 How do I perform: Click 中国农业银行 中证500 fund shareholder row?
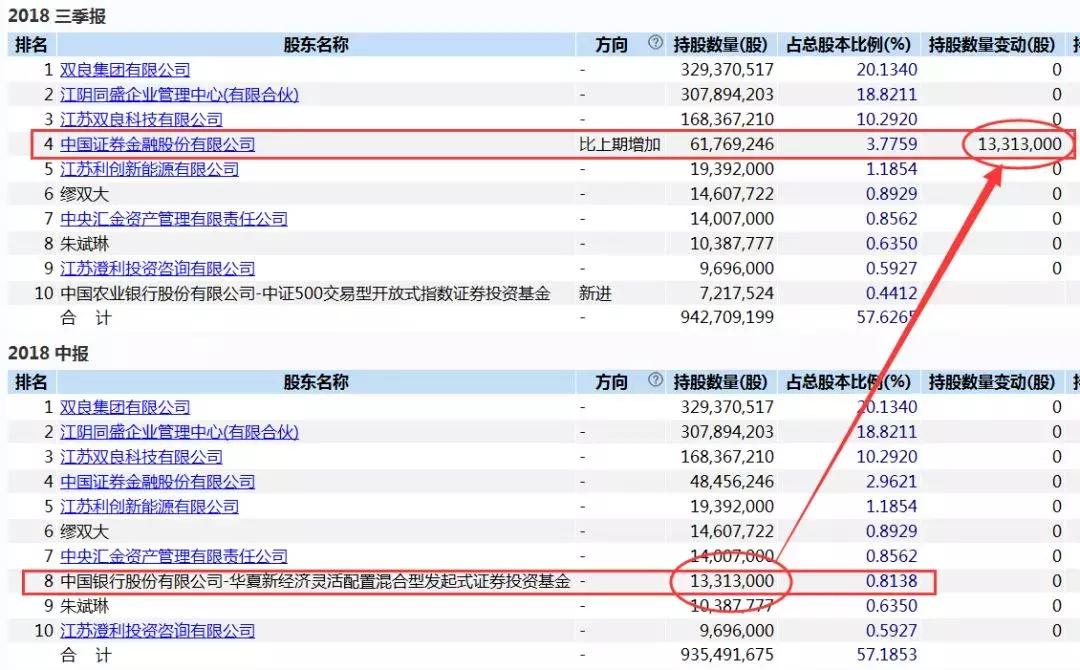305,293
